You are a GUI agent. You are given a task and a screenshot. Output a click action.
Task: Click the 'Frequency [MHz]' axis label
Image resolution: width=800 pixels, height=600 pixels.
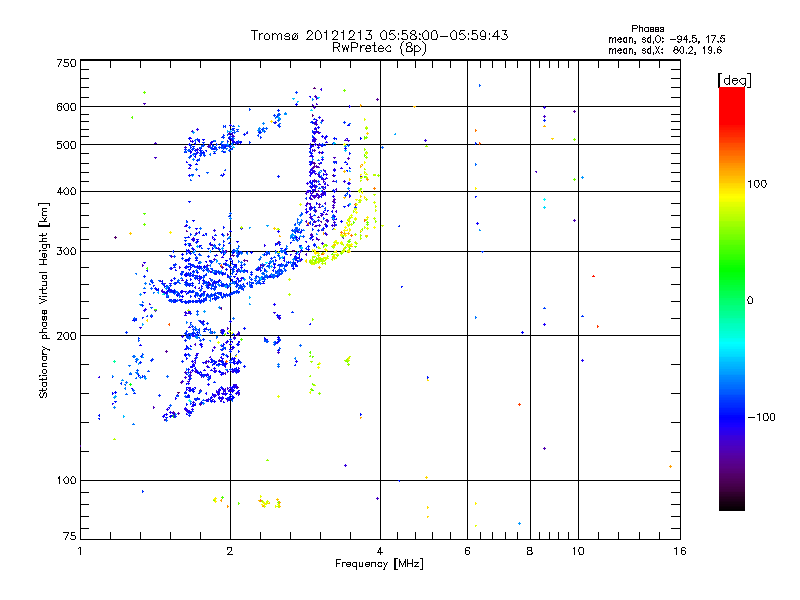click(379, 564)
